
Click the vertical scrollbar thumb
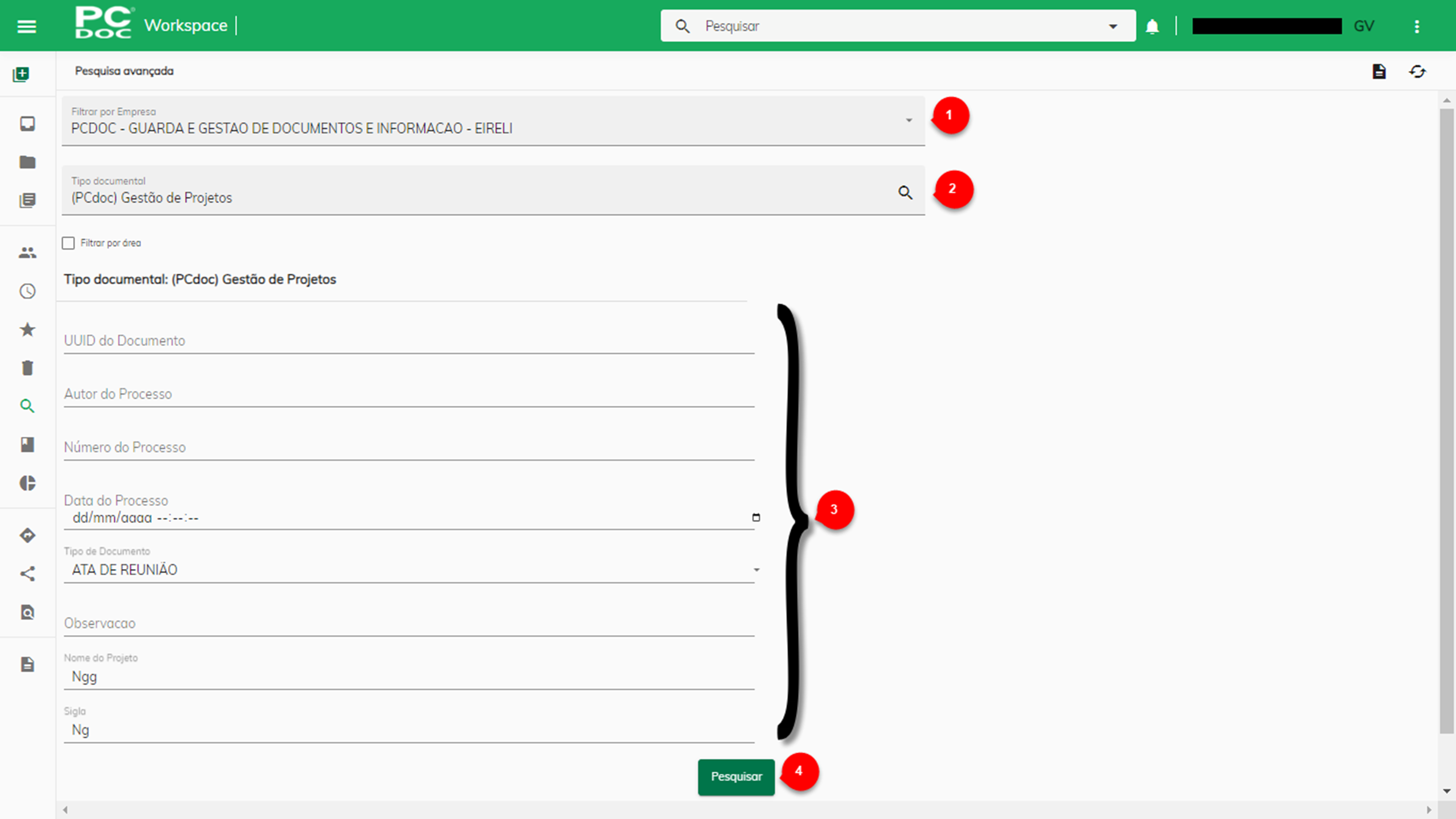[1447, 421]
